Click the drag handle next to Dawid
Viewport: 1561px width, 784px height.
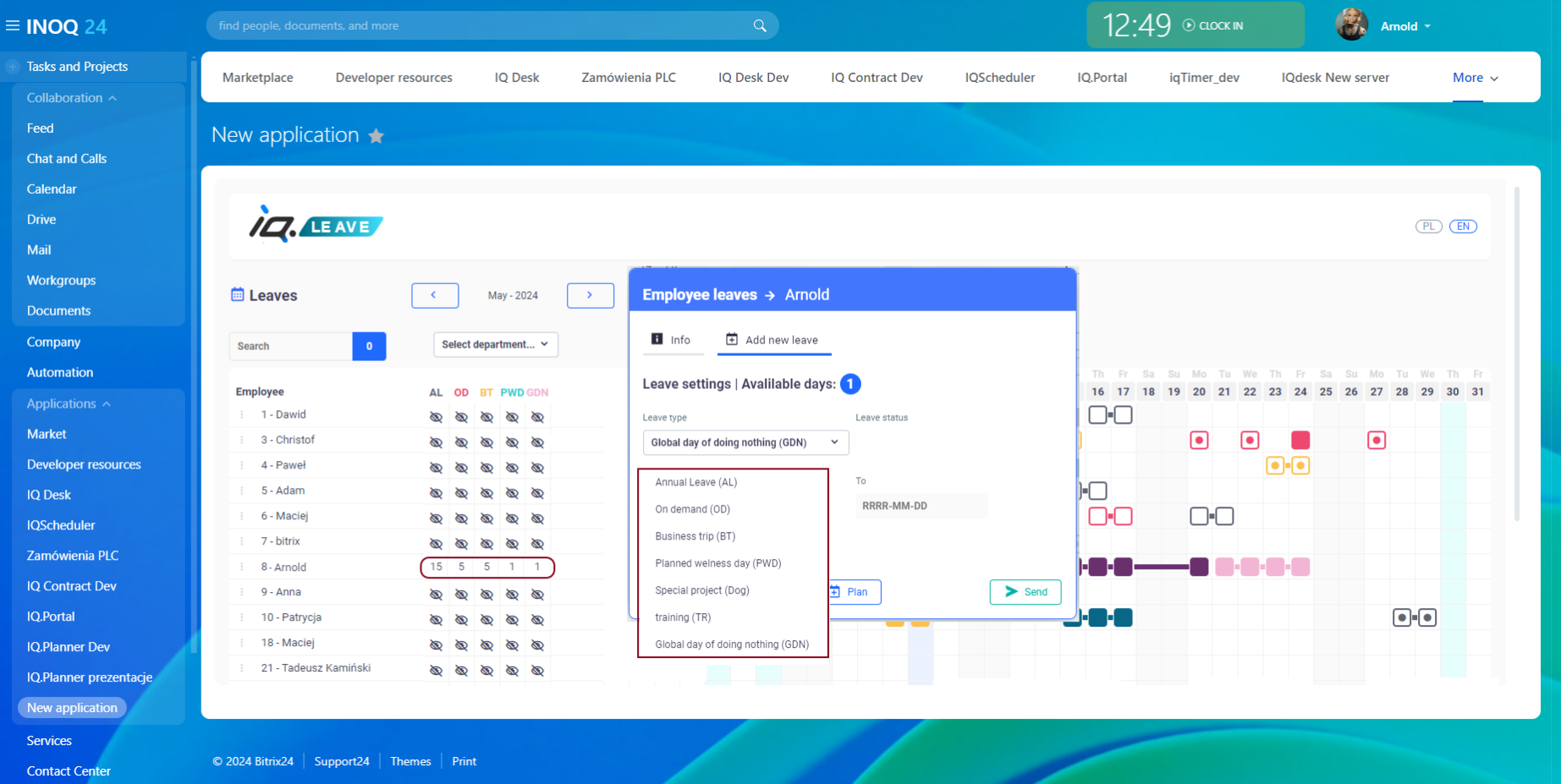click(242, 414)
